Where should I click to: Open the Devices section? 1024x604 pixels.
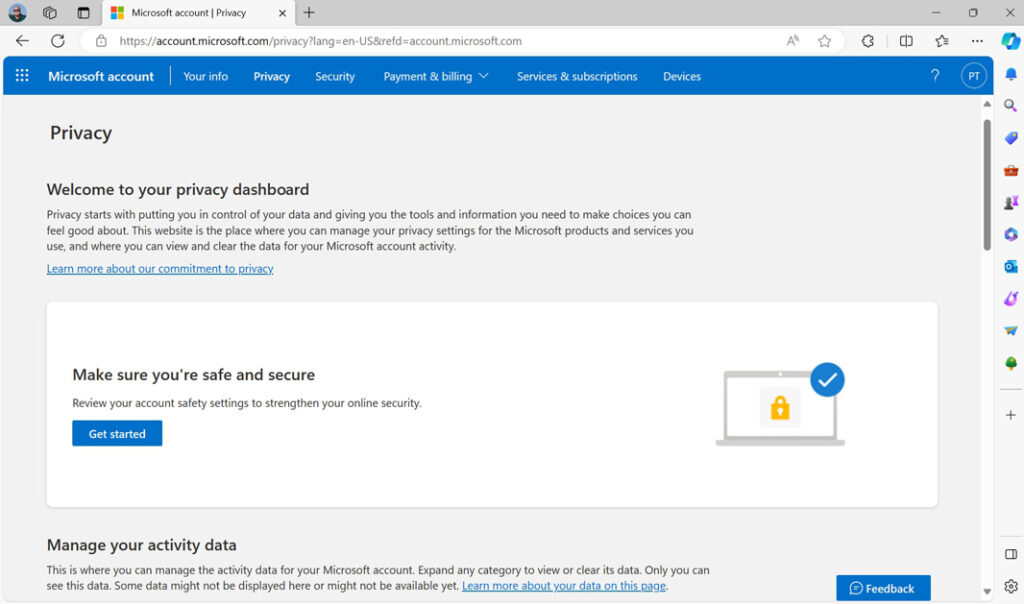681,76
